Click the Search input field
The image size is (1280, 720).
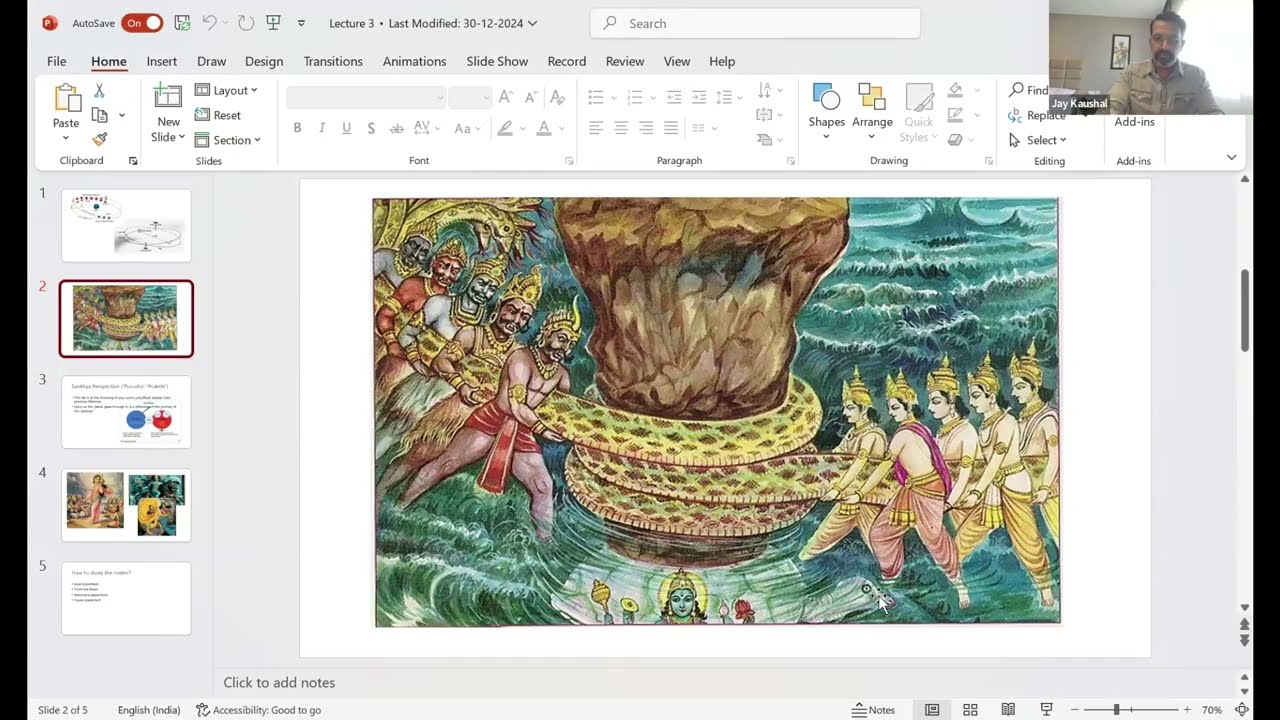coord(755,23)
